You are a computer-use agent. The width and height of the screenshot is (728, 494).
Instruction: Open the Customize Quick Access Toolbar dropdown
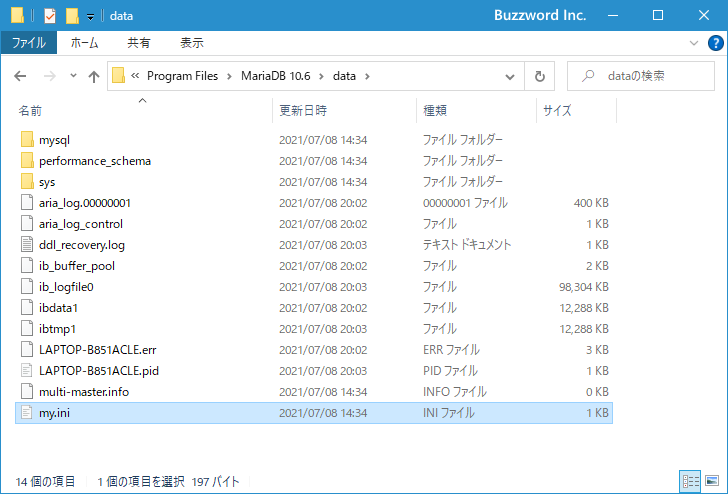91,17
